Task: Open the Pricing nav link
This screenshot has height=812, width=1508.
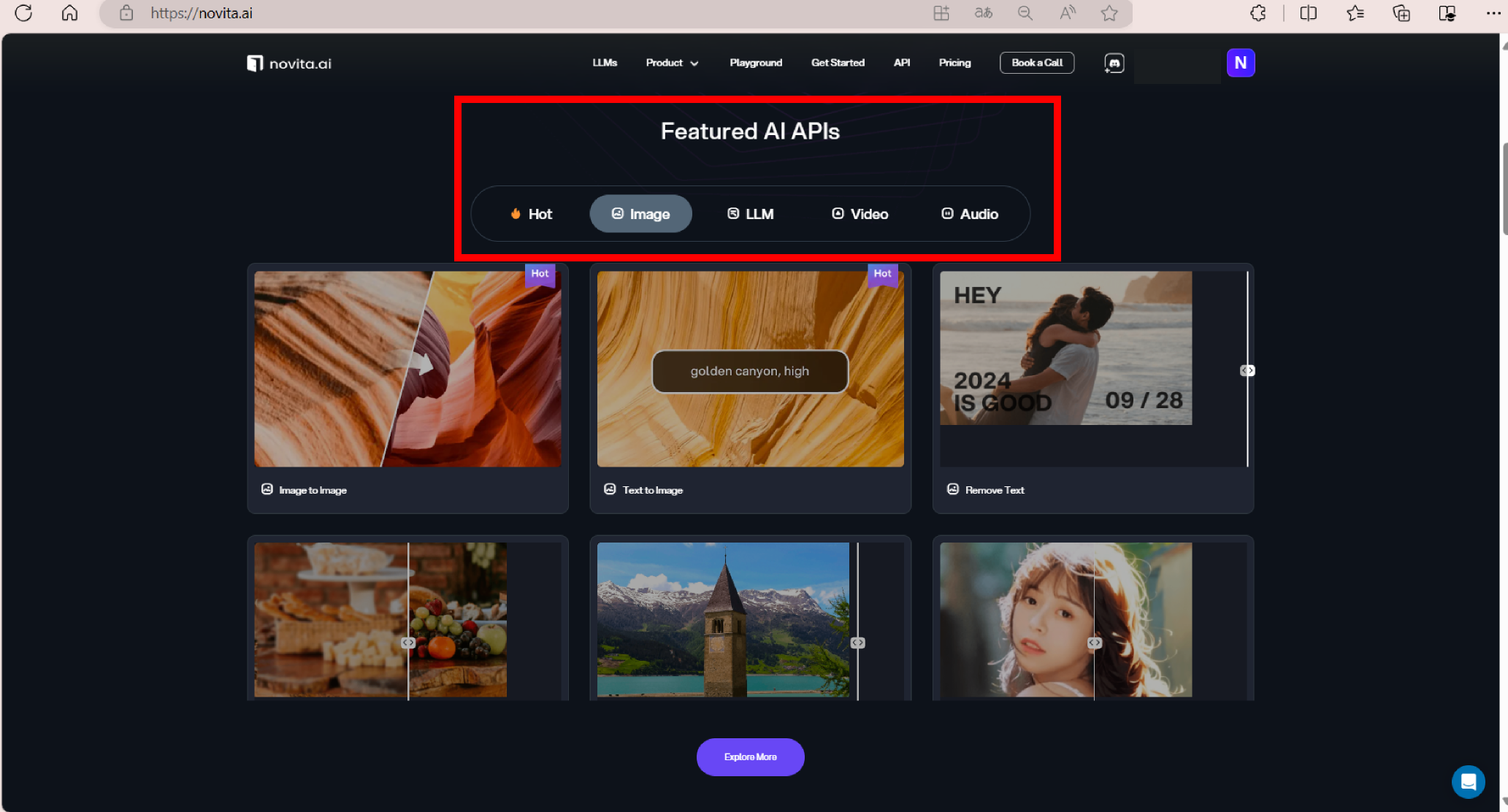Action: pyautogui.click(x=954, y=63)
